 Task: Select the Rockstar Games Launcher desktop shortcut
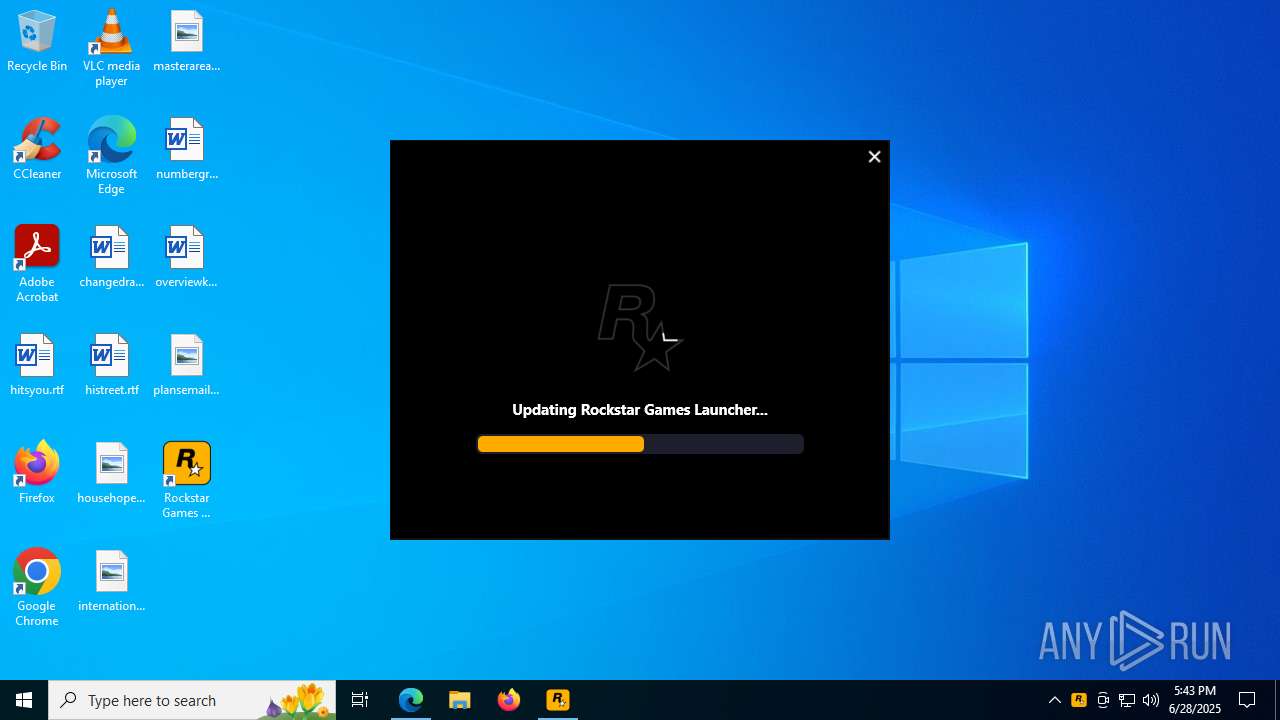tap(186, 480)
